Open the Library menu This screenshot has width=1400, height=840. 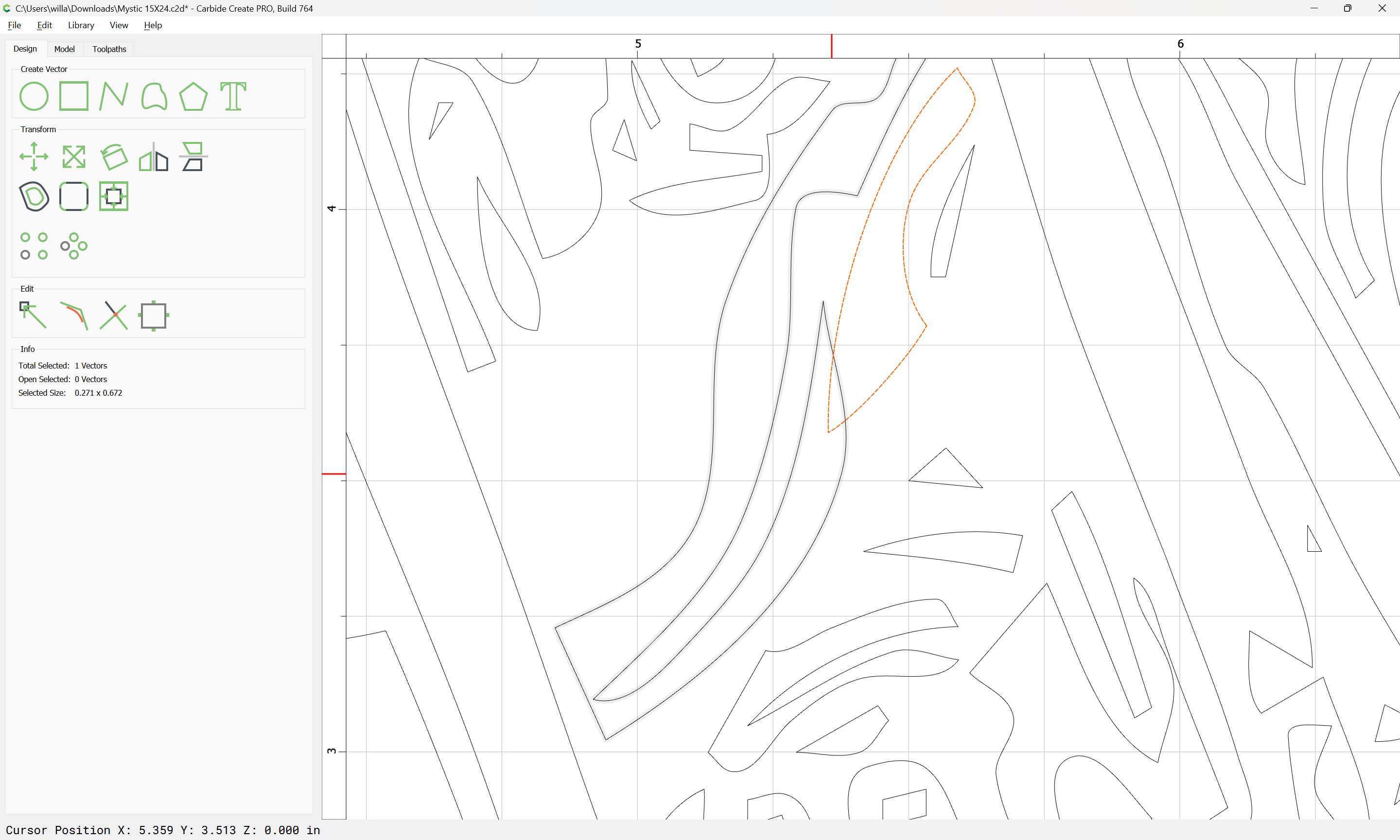point(81,25)
